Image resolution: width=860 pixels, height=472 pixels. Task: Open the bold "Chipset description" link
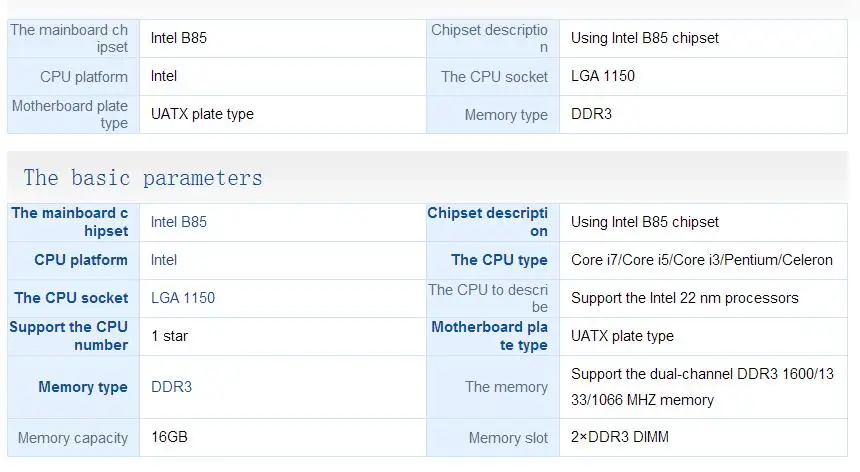pyautogui.click(x=488, y=222)
